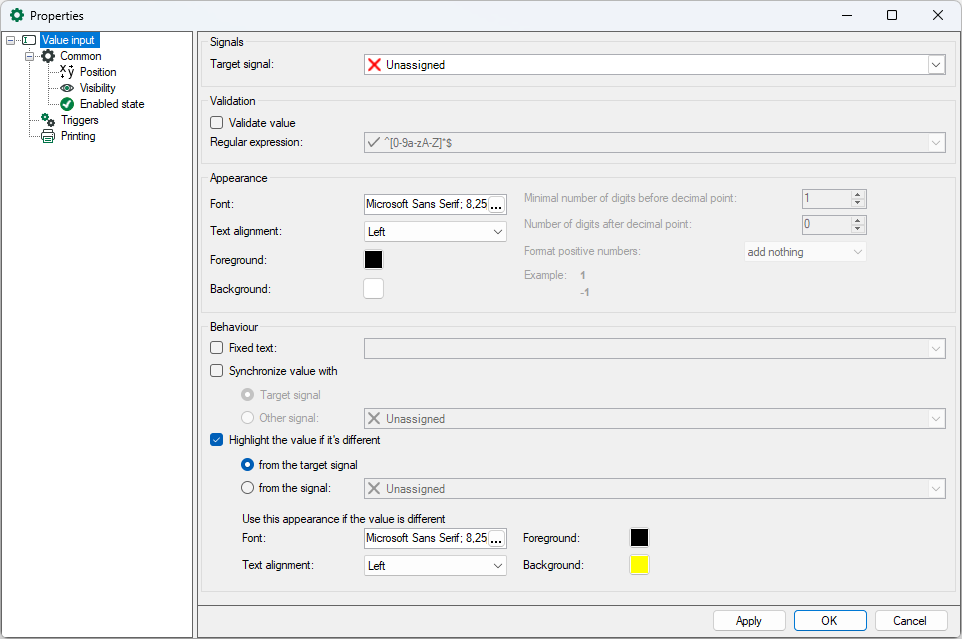Open the Enabled state page
962x639 pixels.
[x=112, y=104]
